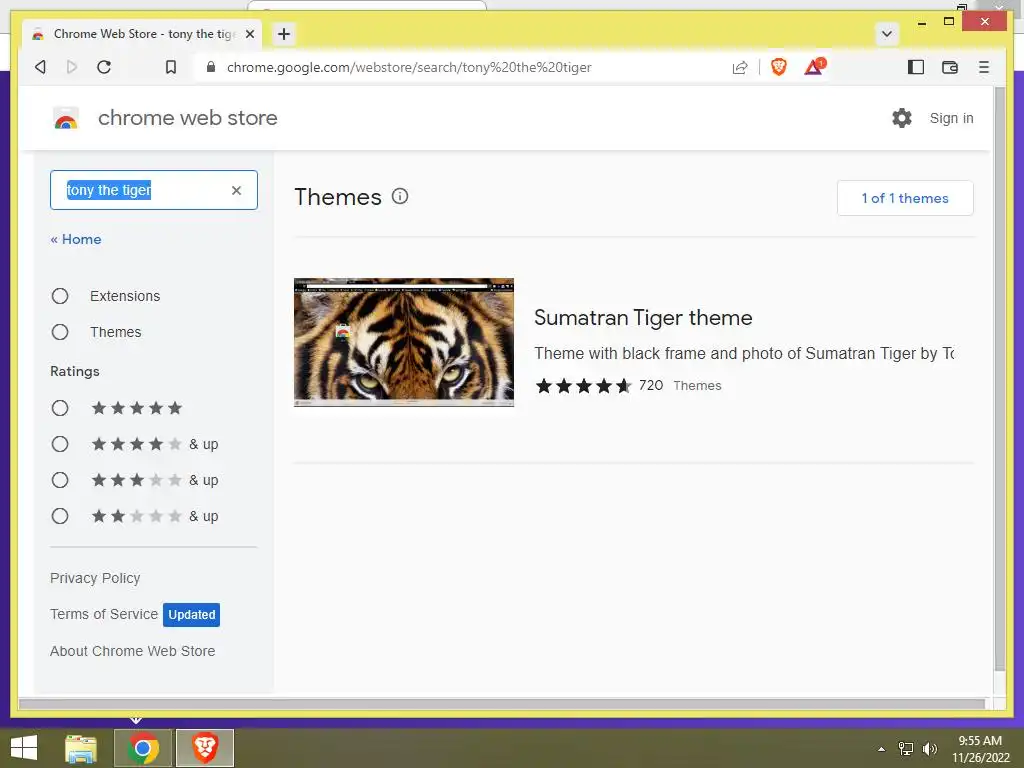The width and height of the screenshot is (1024, 768).
Task: Click the tony the tiger search field
Action: [154, 190]
